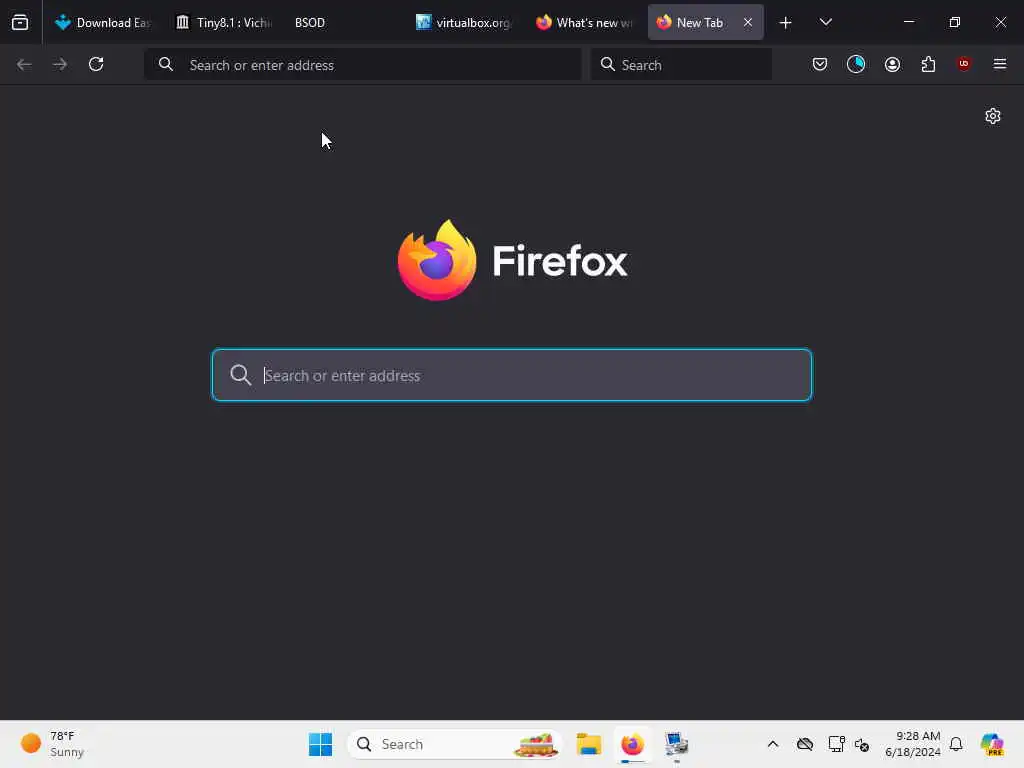The width and height of the screenshot is (1024, 768).
Task: Open the notifications bell
Action: point(956,744)
